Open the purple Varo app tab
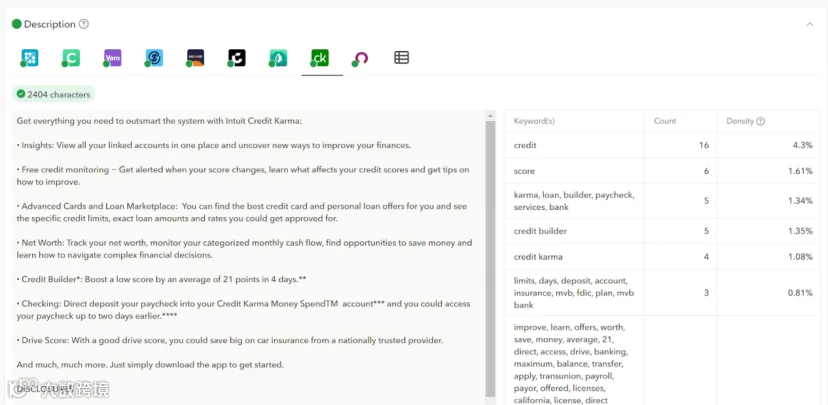828x405 pixels. [x=112, y=58]
